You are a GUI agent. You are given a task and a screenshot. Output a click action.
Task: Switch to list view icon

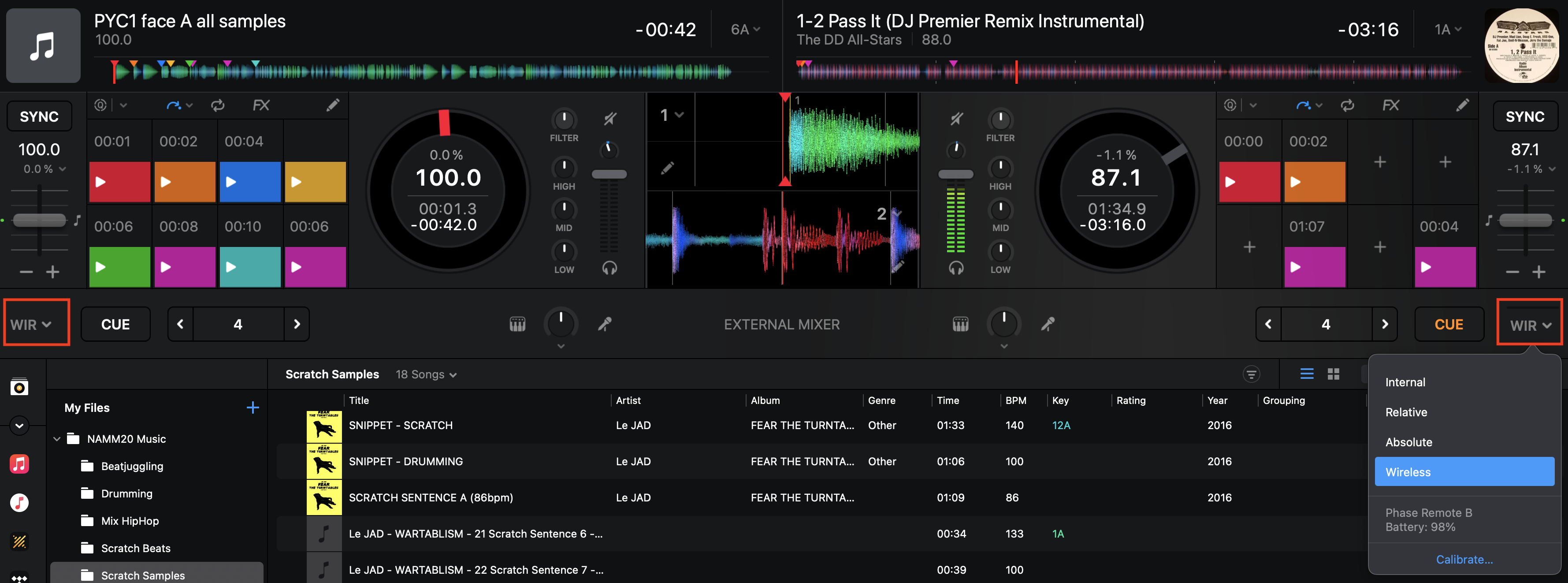pos(1306,374)
